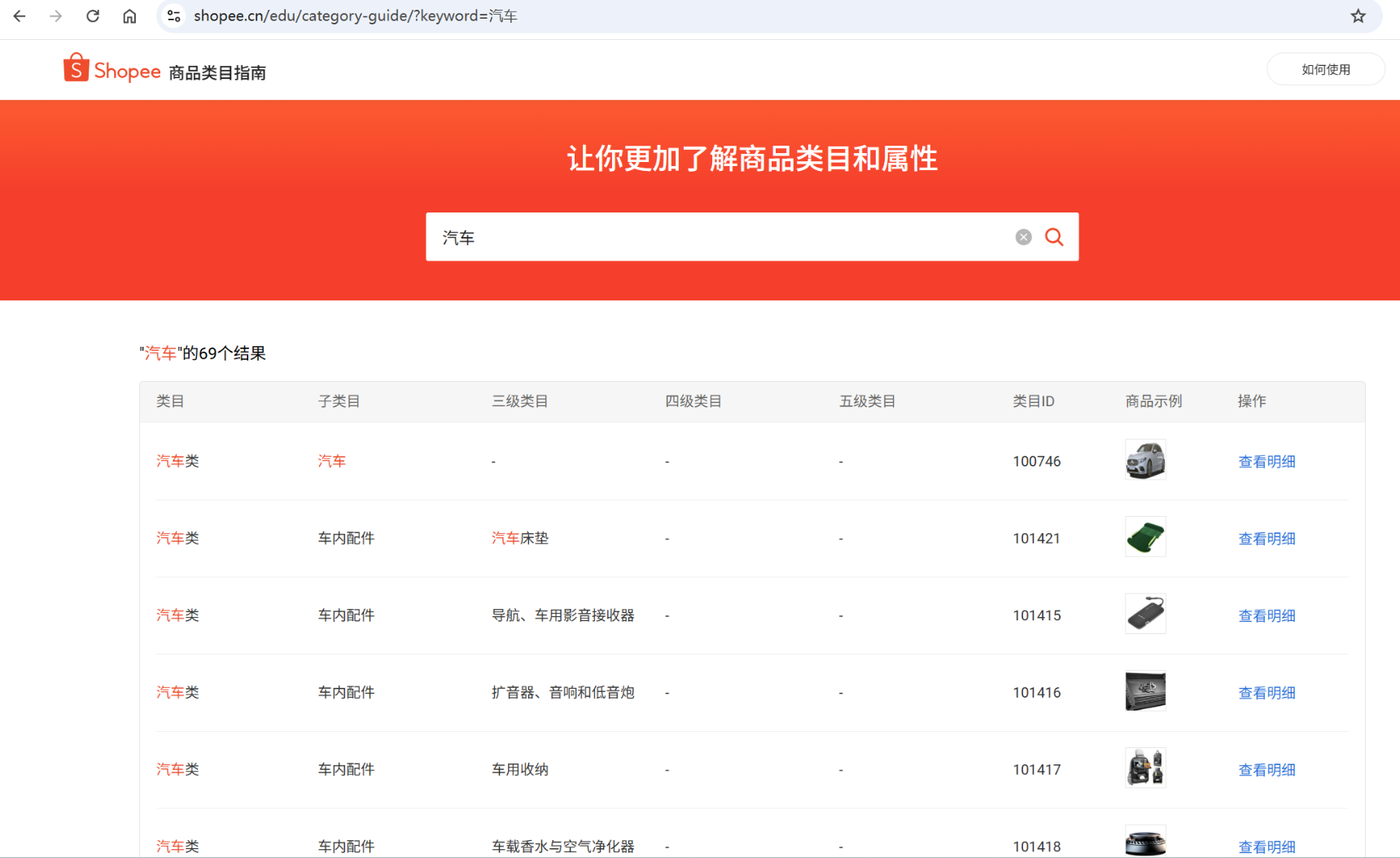
Task: Click the green car mattress thumbnail
Action: click(1144, 537)
